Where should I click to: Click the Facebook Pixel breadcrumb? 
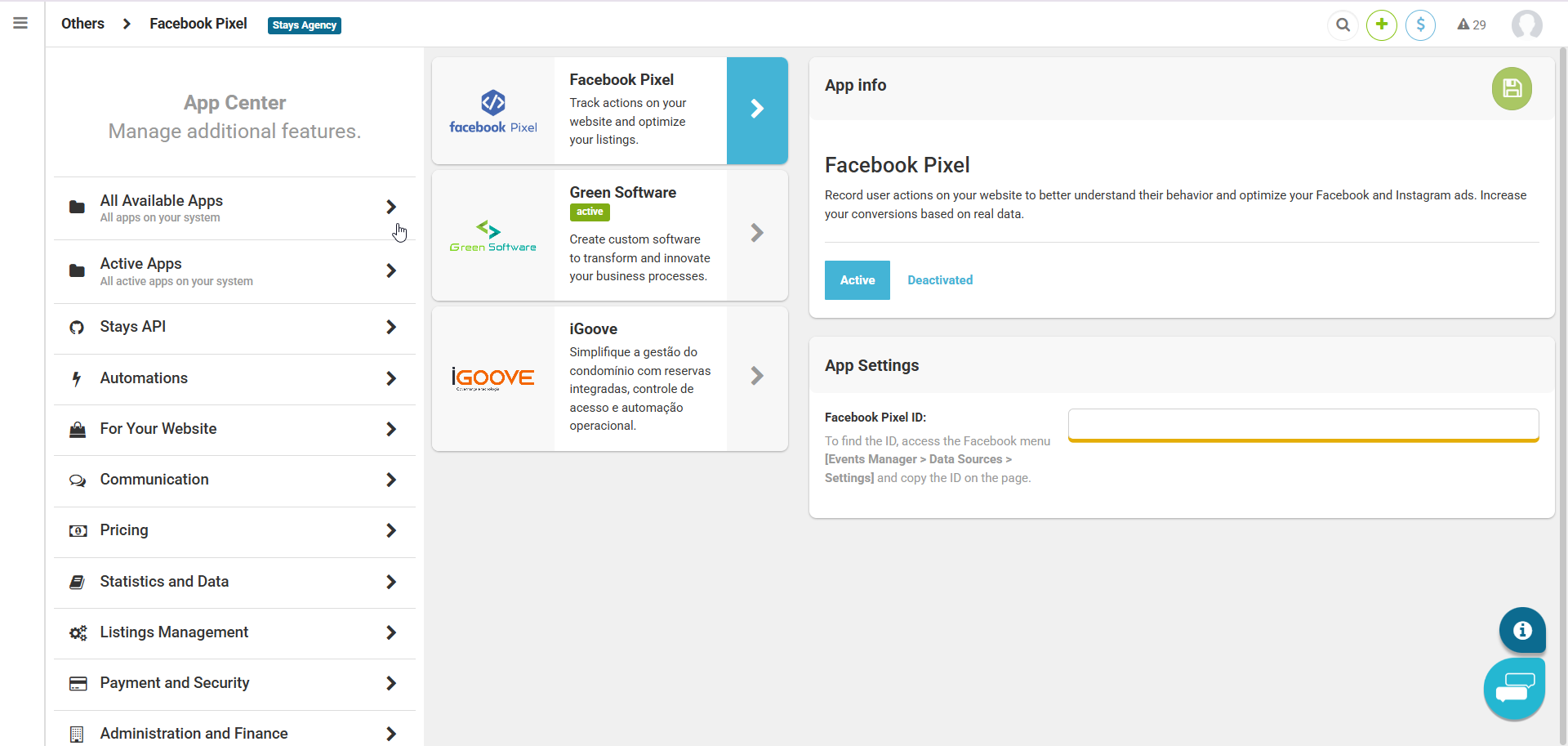[198, 24]
